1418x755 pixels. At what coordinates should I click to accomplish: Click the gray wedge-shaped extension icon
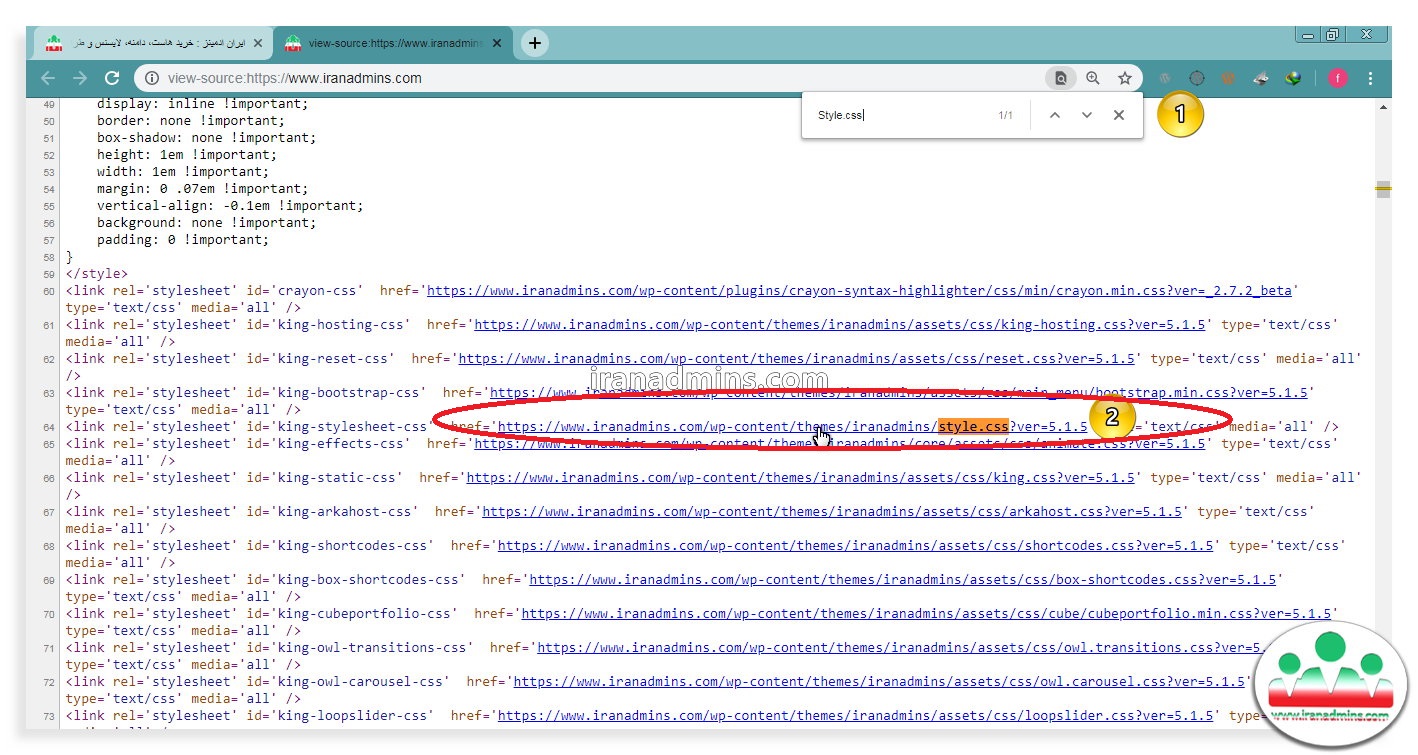[x=1261, y=78]
